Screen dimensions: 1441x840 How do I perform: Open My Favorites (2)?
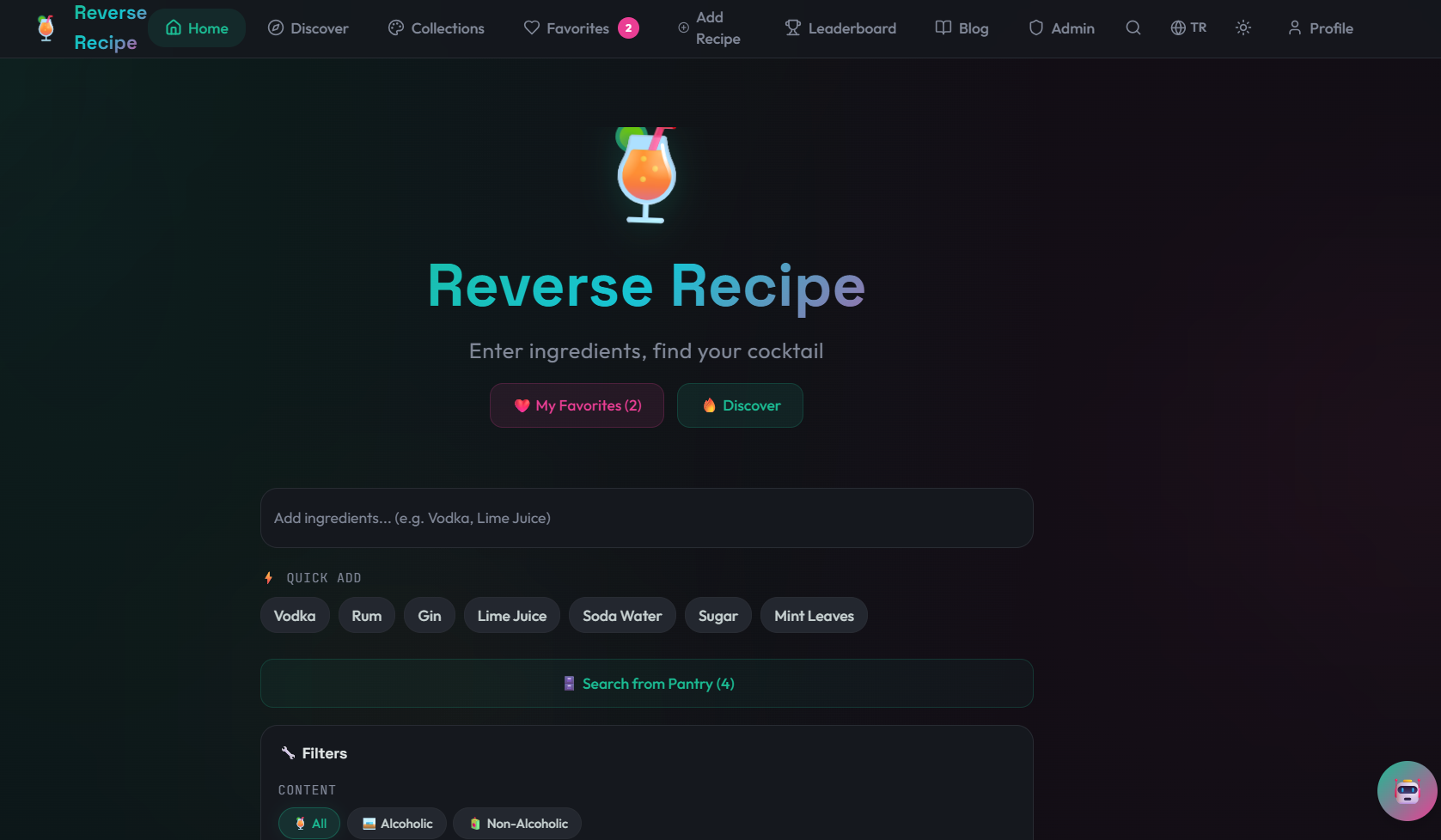[577, 405]
